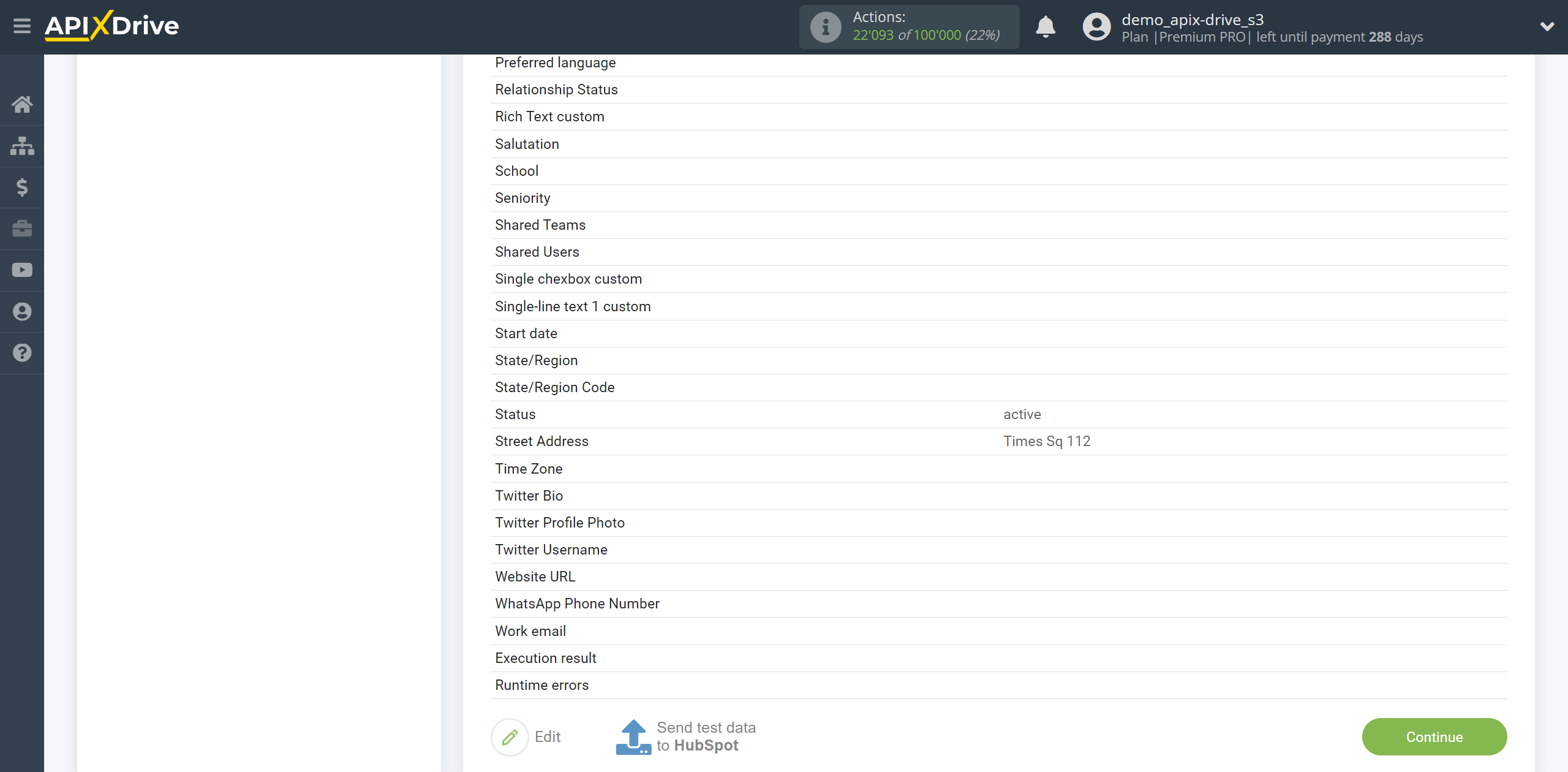Select the Rich Text custom row
The height and width of the screenshot is (772, 1568).
pyautogui.click(x=998, y=117)
